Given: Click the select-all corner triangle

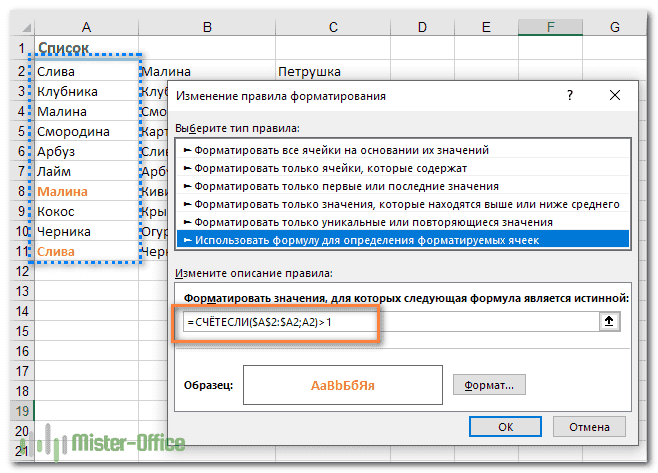Looking at the screenshot, I should click(26, 28).
